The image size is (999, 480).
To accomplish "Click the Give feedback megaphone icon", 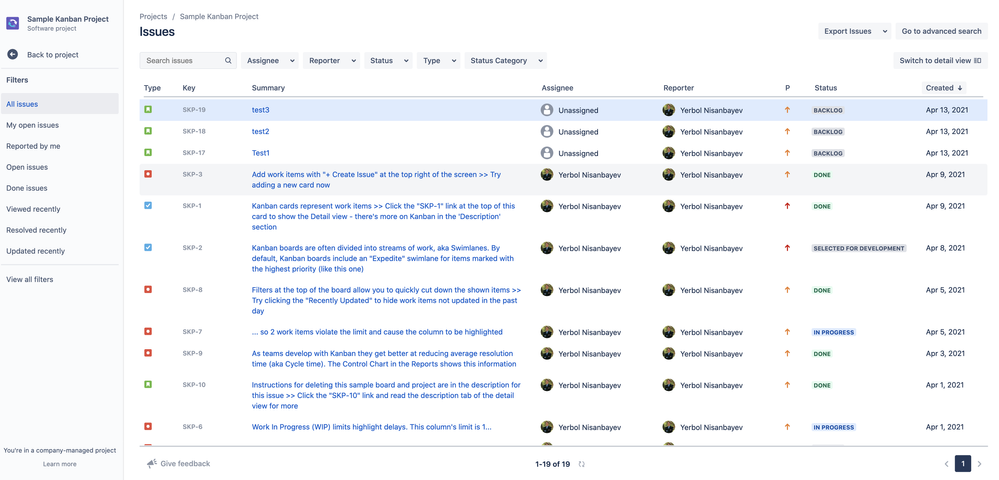I will point(152,464).
